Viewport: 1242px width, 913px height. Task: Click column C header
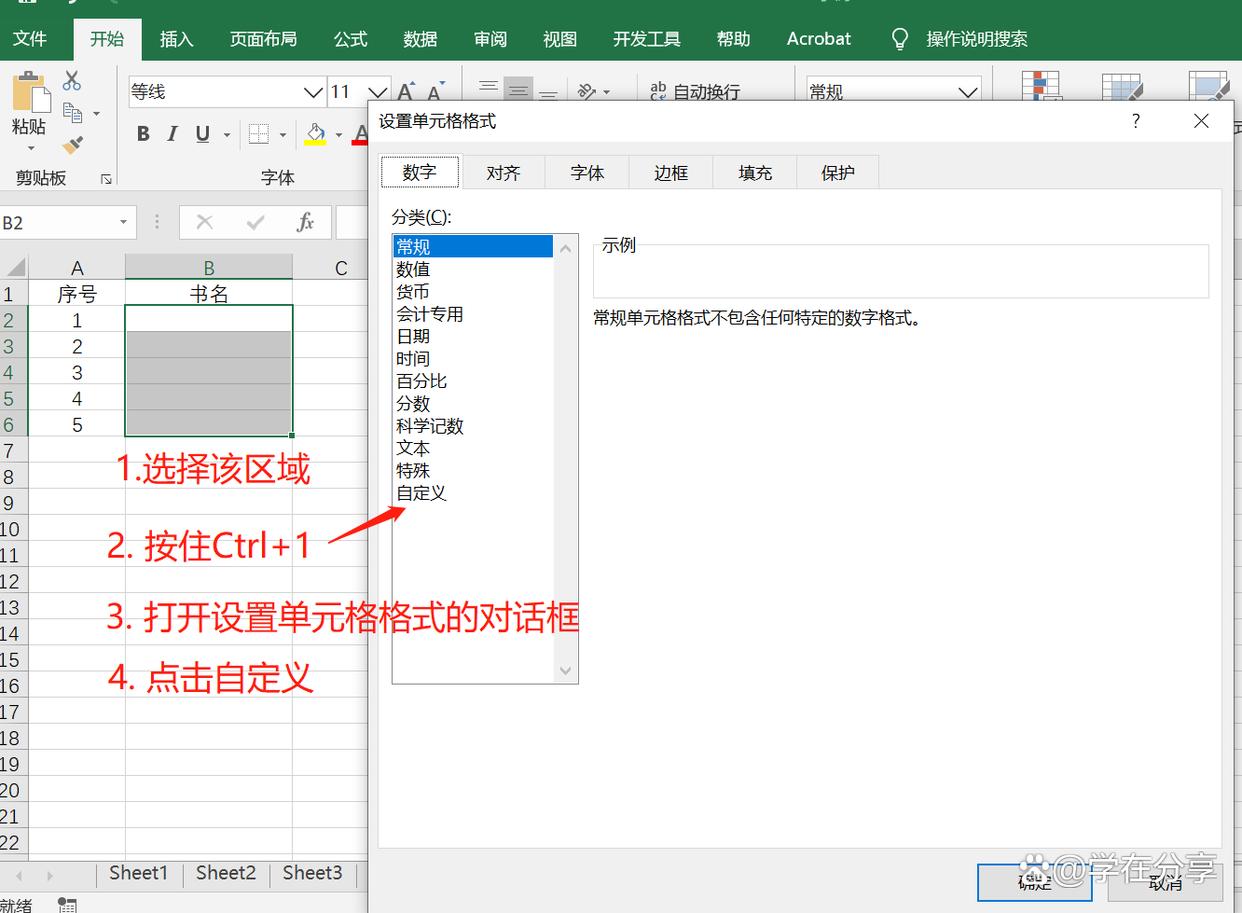341,268
